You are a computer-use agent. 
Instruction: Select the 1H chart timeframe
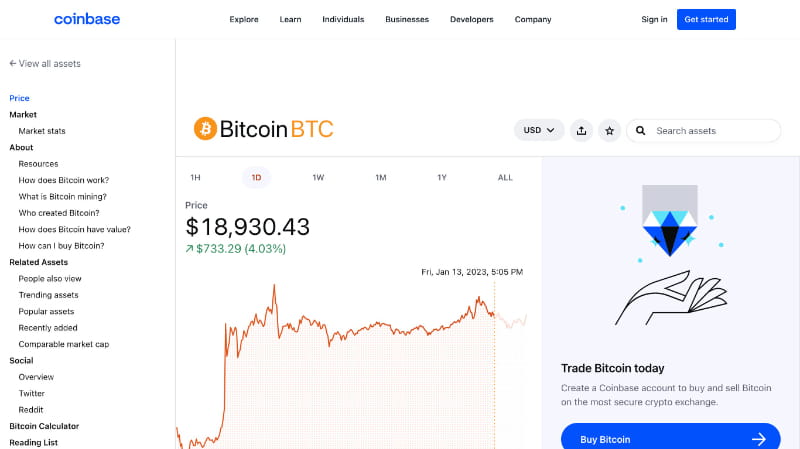coord(195,177)
